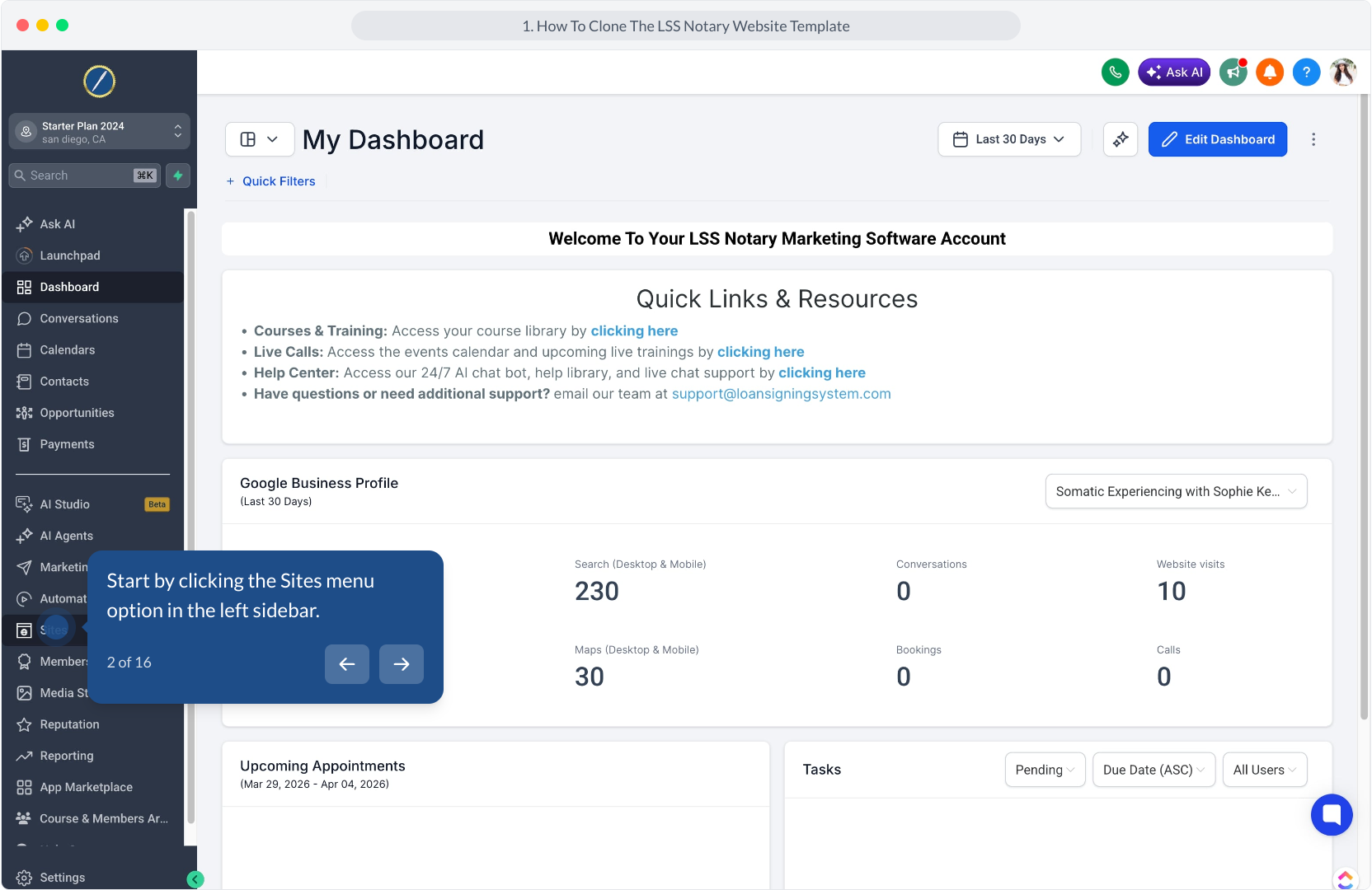Screen dimensions: 1372x890
Task: Click the Edit Dashboard button
Action: tap(1218, 139)
